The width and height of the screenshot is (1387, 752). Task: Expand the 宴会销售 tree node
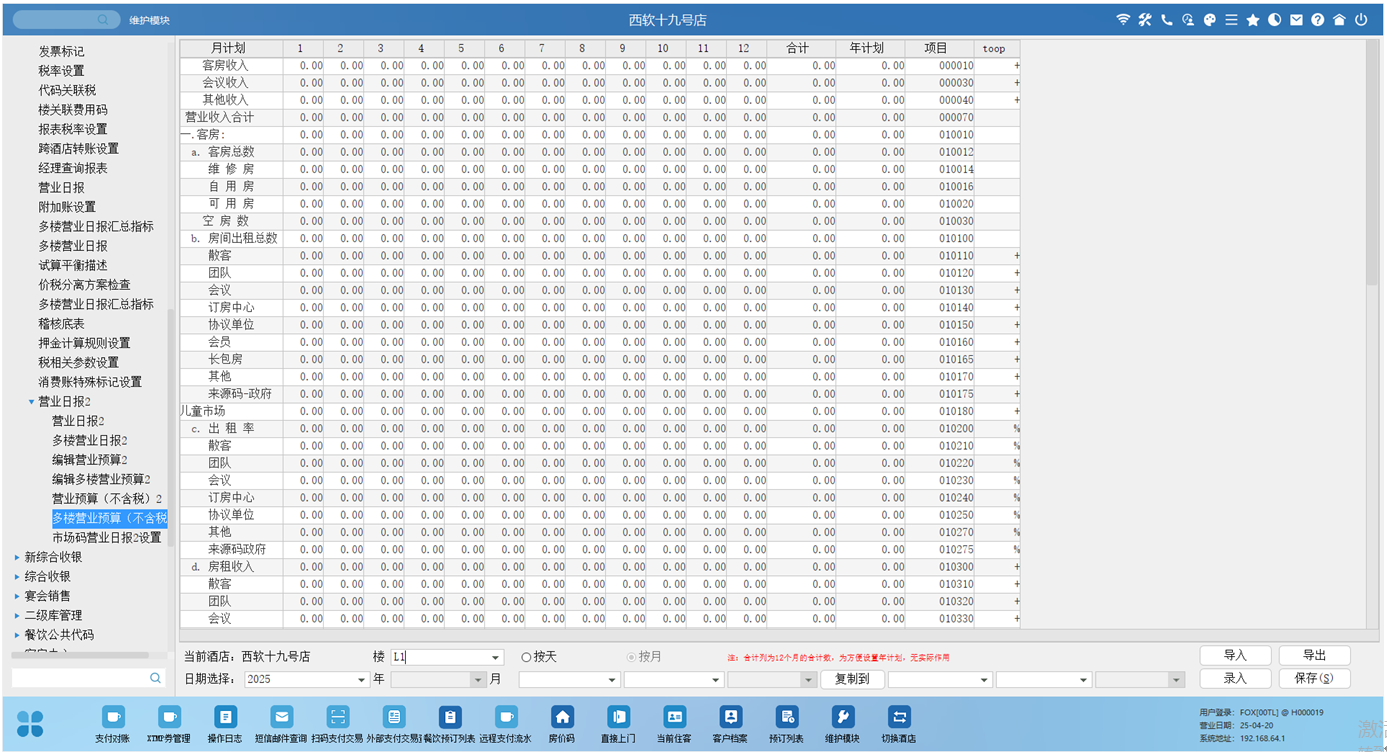[x=17, y=597]
